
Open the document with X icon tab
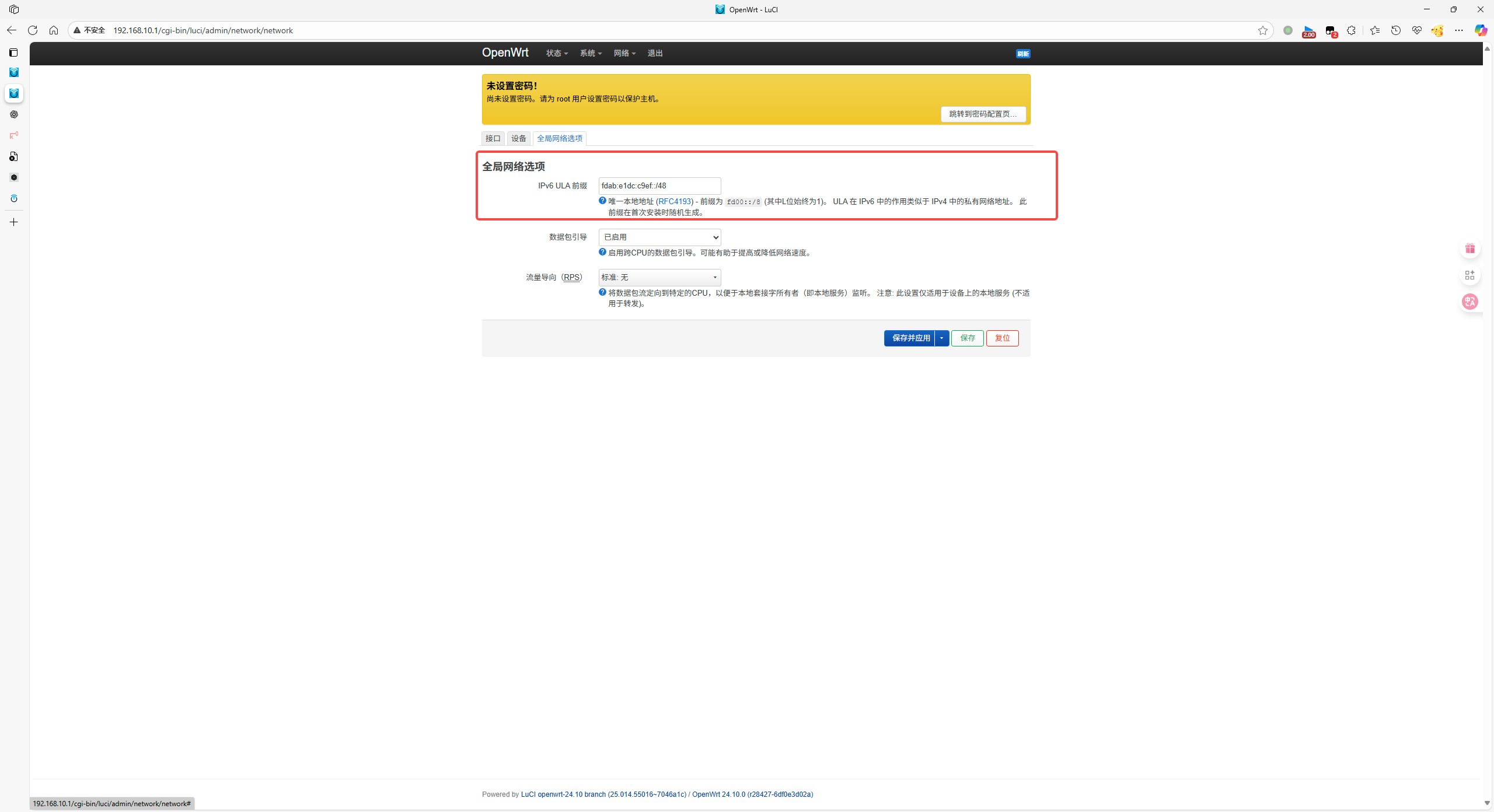[x=14, y=156]
